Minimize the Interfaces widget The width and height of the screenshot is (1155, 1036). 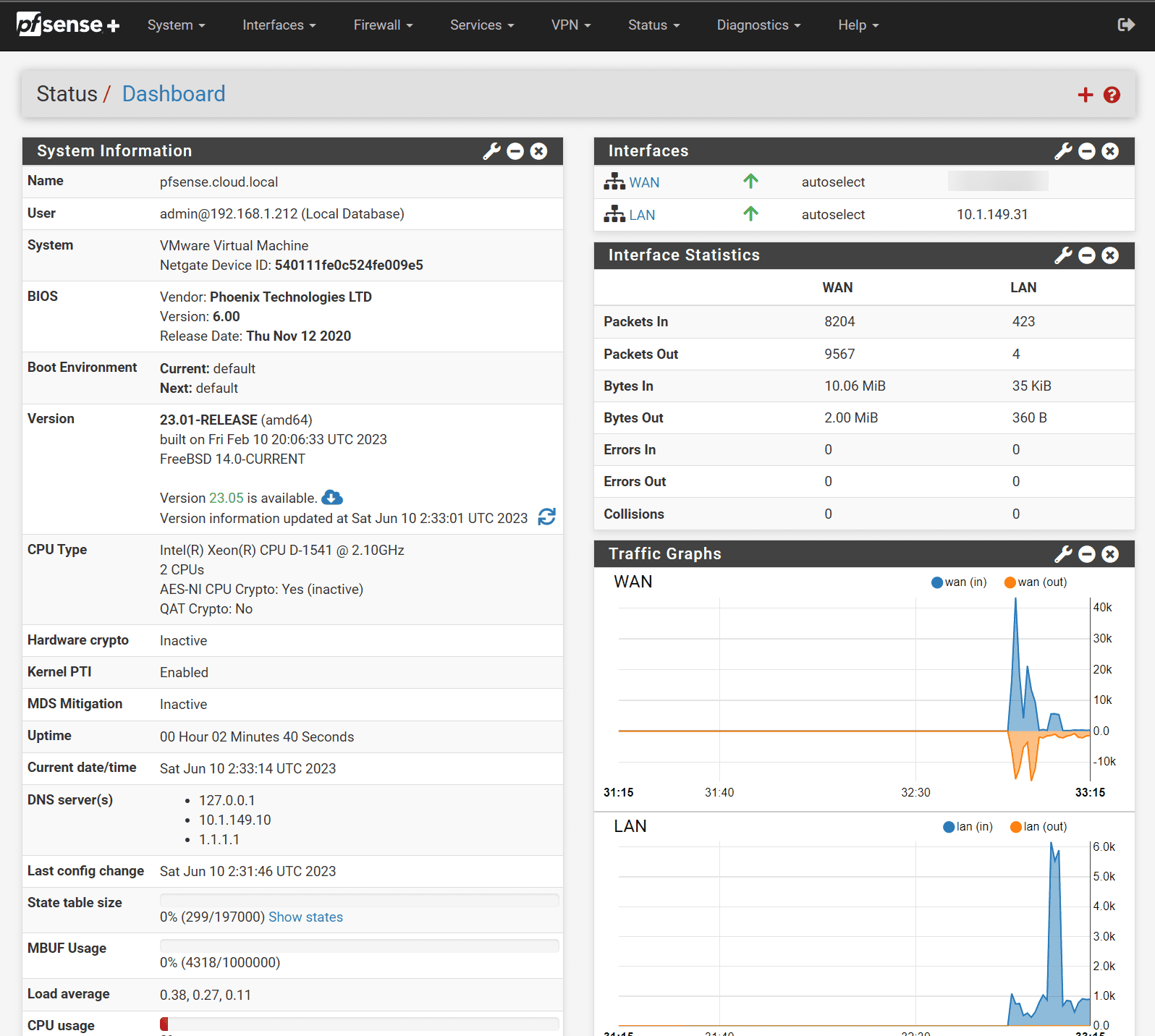click(1087, 151)
